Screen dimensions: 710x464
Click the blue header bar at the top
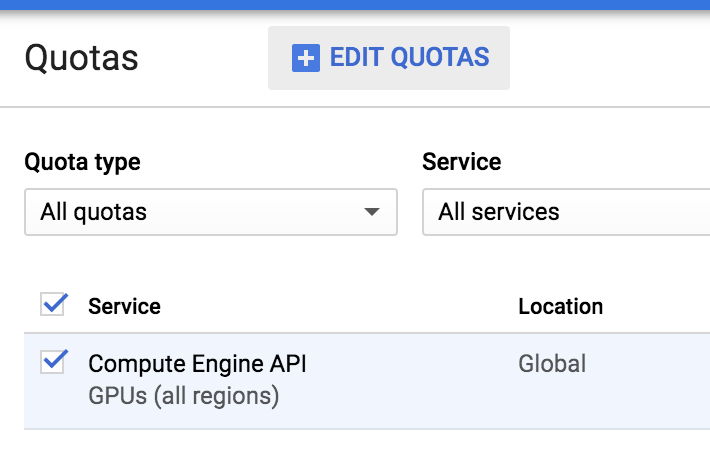click(355, 5)
